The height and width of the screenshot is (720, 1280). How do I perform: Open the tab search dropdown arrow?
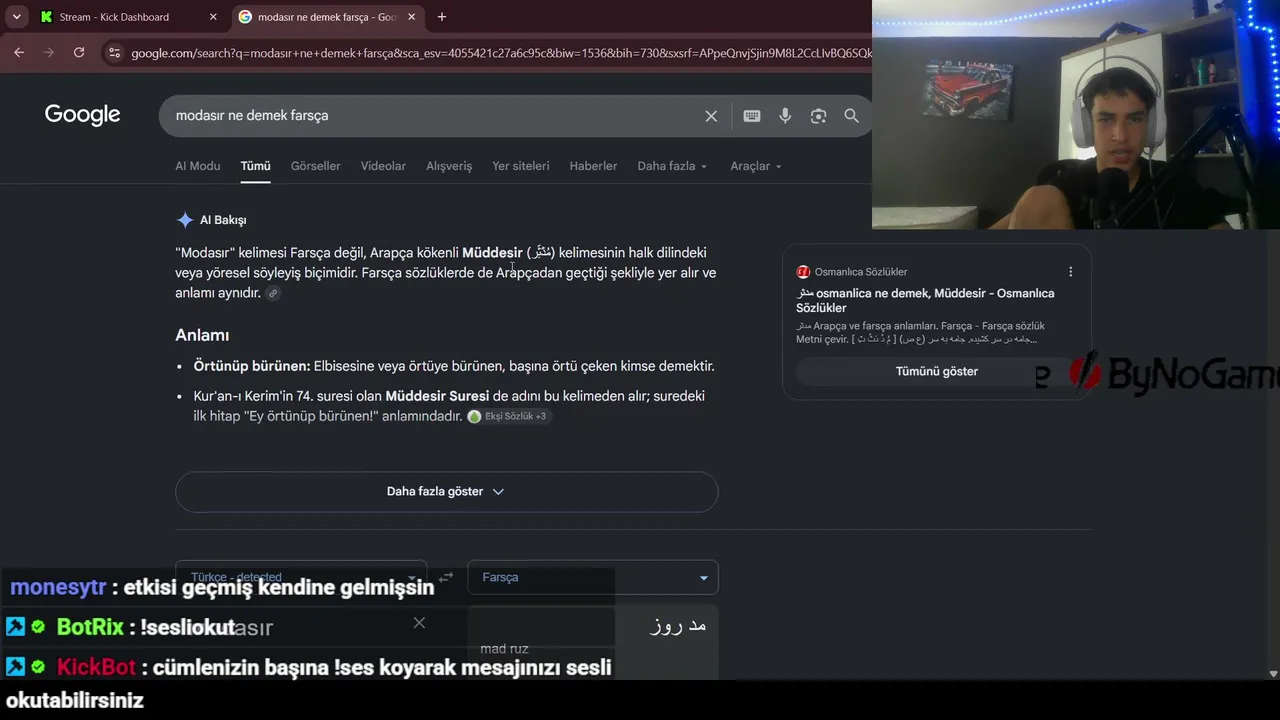(x=16, y=17)
